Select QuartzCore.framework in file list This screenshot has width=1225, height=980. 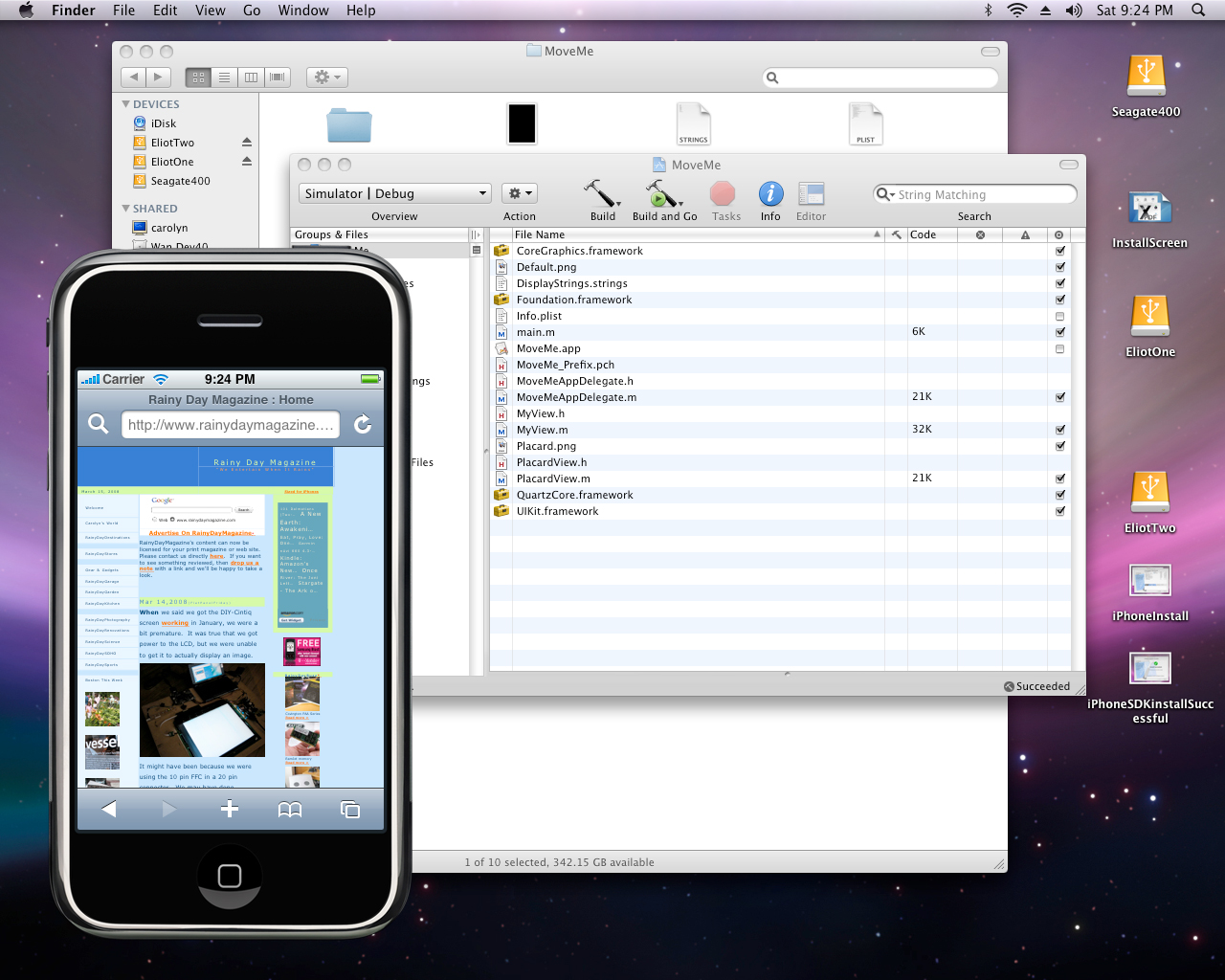pos(574,495)
